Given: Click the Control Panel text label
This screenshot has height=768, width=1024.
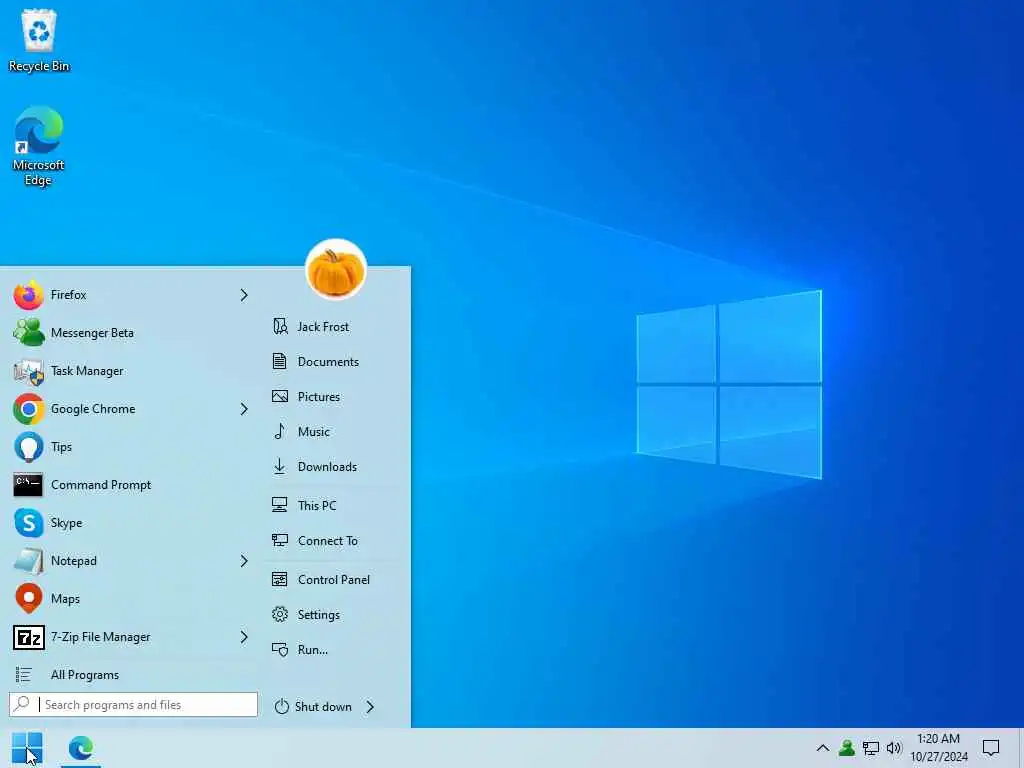Looking at the screenshot, I should click(x=334, y=580).
